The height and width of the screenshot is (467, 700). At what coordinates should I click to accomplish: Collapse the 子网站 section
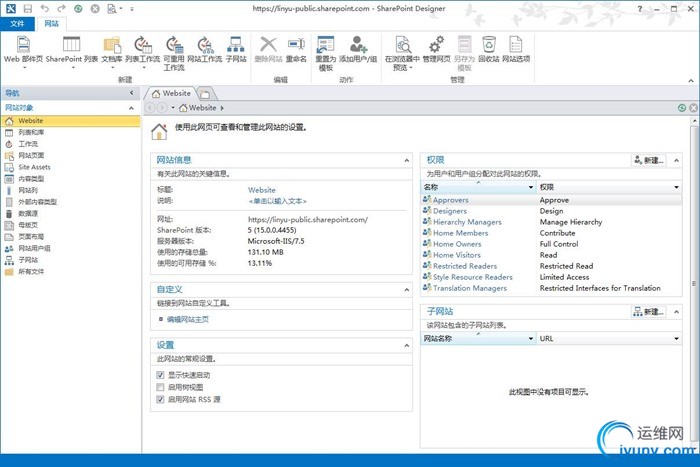pos(676,312)
